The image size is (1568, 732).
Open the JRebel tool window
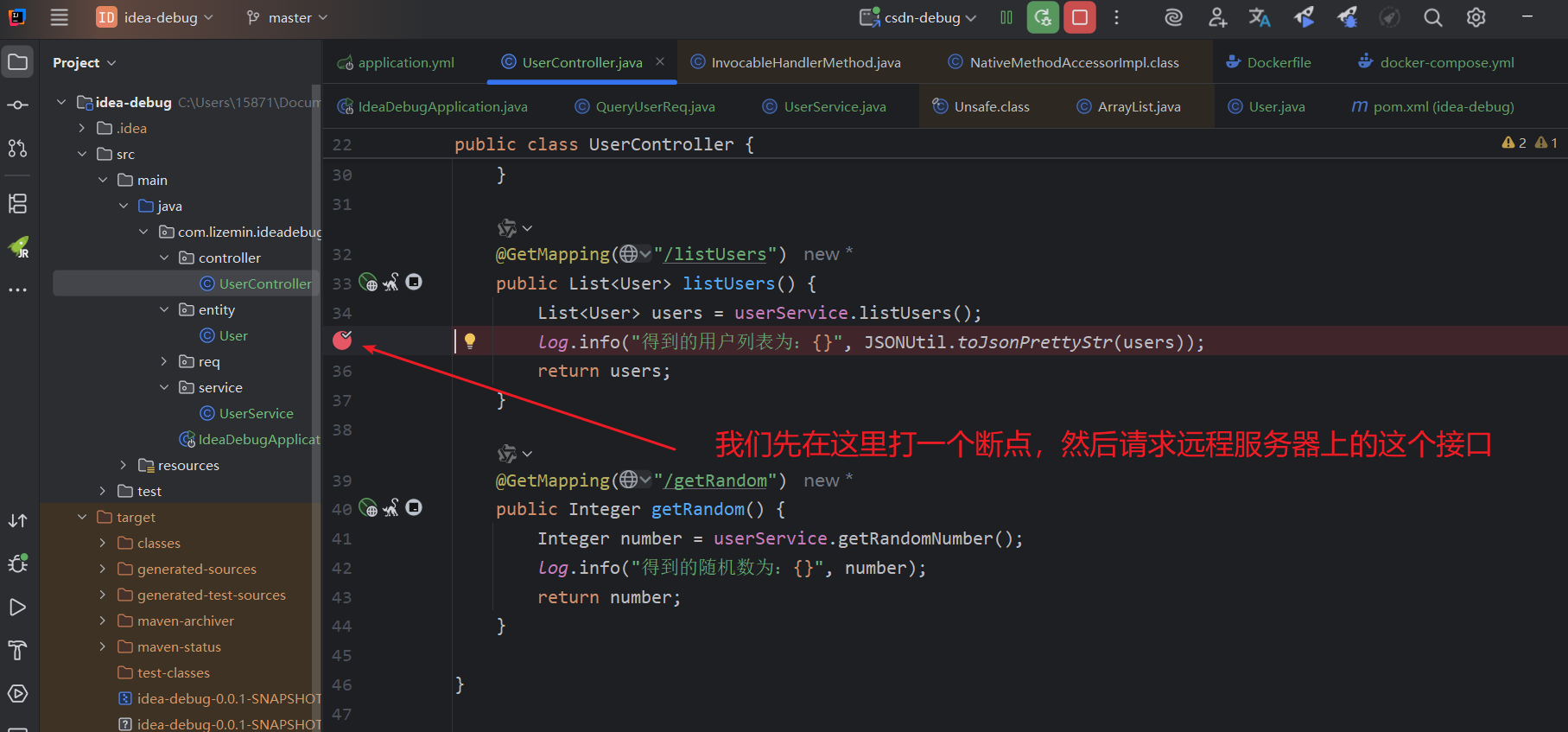click(17, 247)
